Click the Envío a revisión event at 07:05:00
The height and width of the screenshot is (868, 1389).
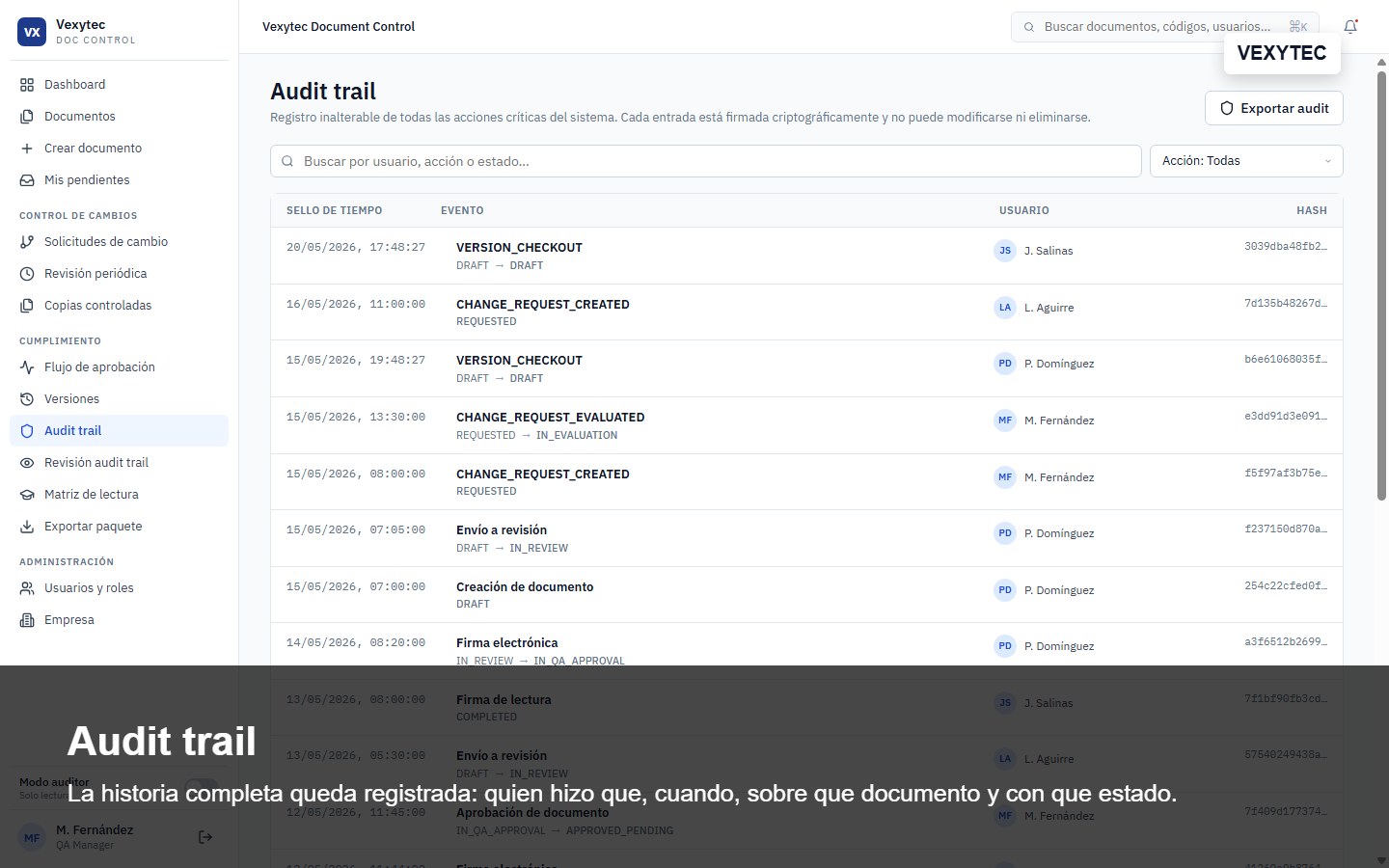coord(502,530)
